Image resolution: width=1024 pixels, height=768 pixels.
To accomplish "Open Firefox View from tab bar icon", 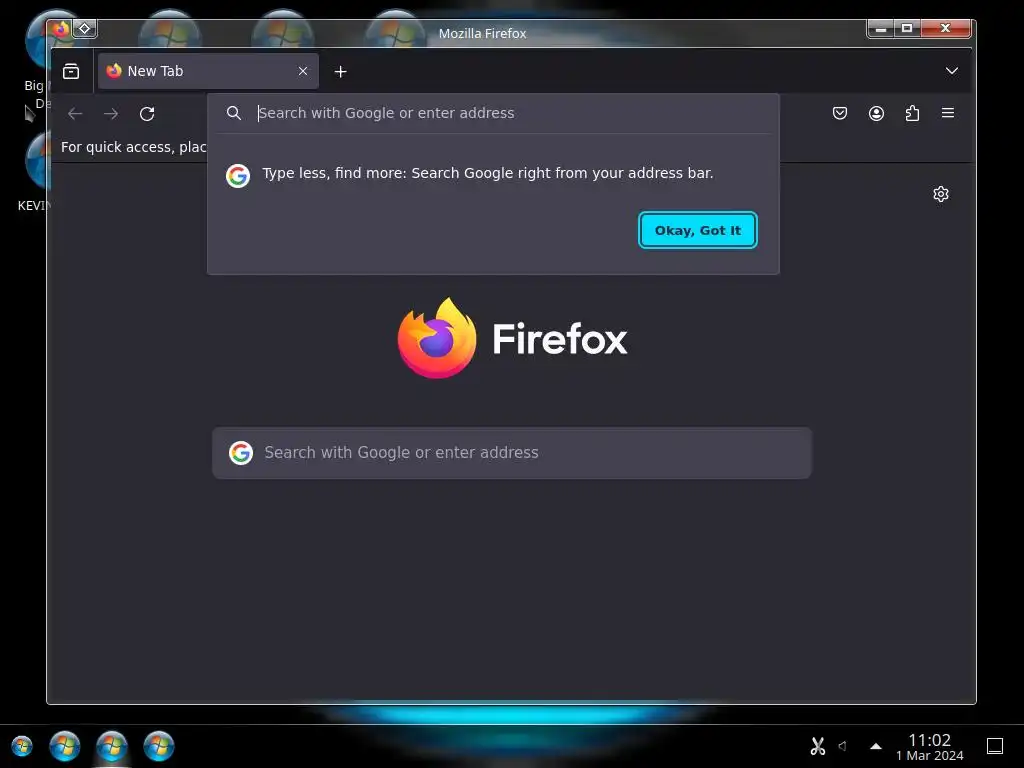I will click(x=71, y=71).
